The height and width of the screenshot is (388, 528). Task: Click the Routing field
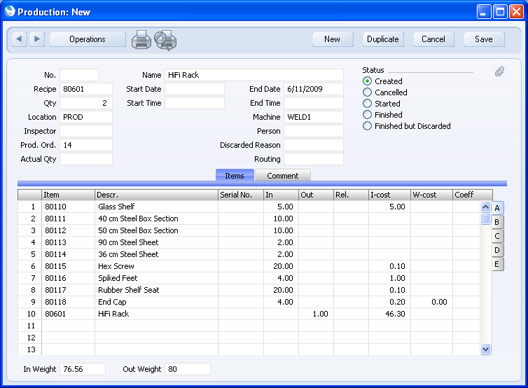tap(314, 159)
